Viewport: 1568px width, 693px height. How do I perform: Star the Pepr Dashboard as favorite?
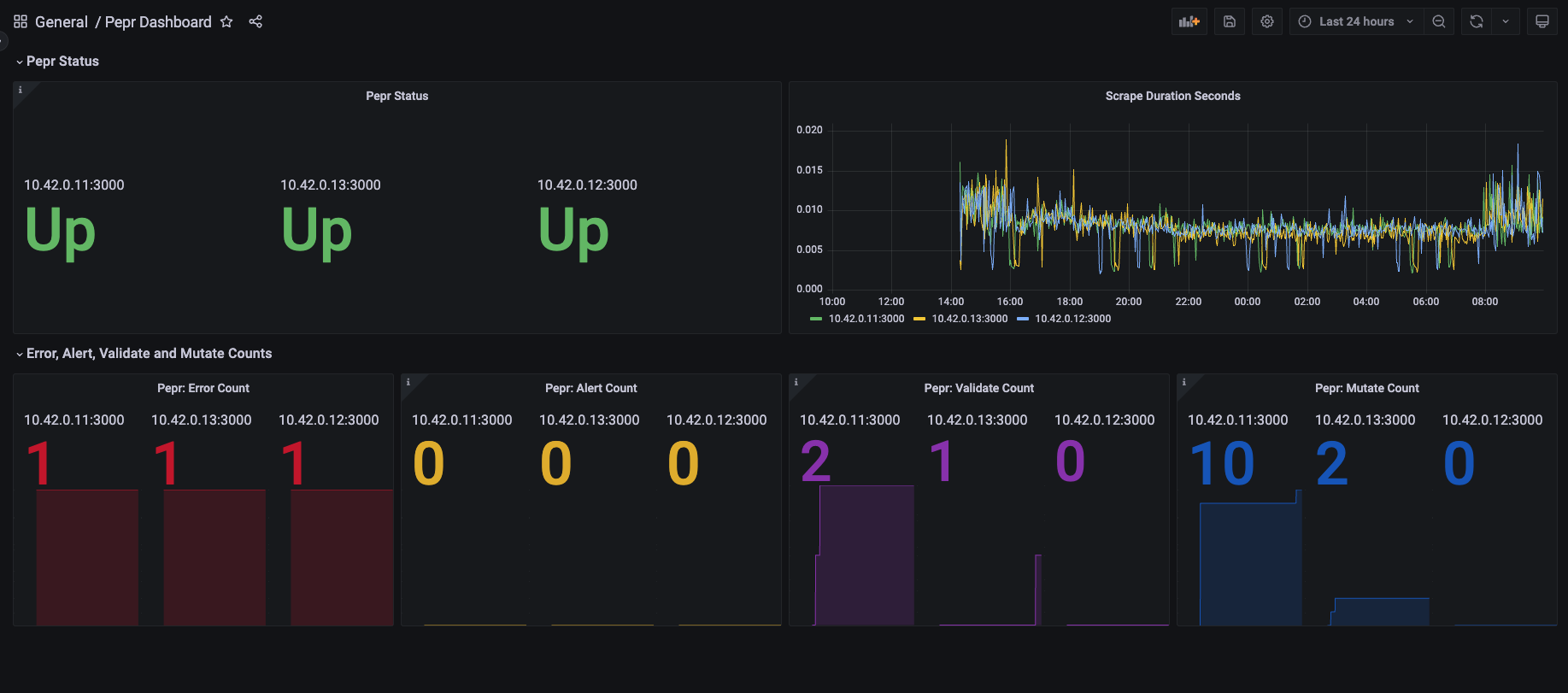click(226, 22)
